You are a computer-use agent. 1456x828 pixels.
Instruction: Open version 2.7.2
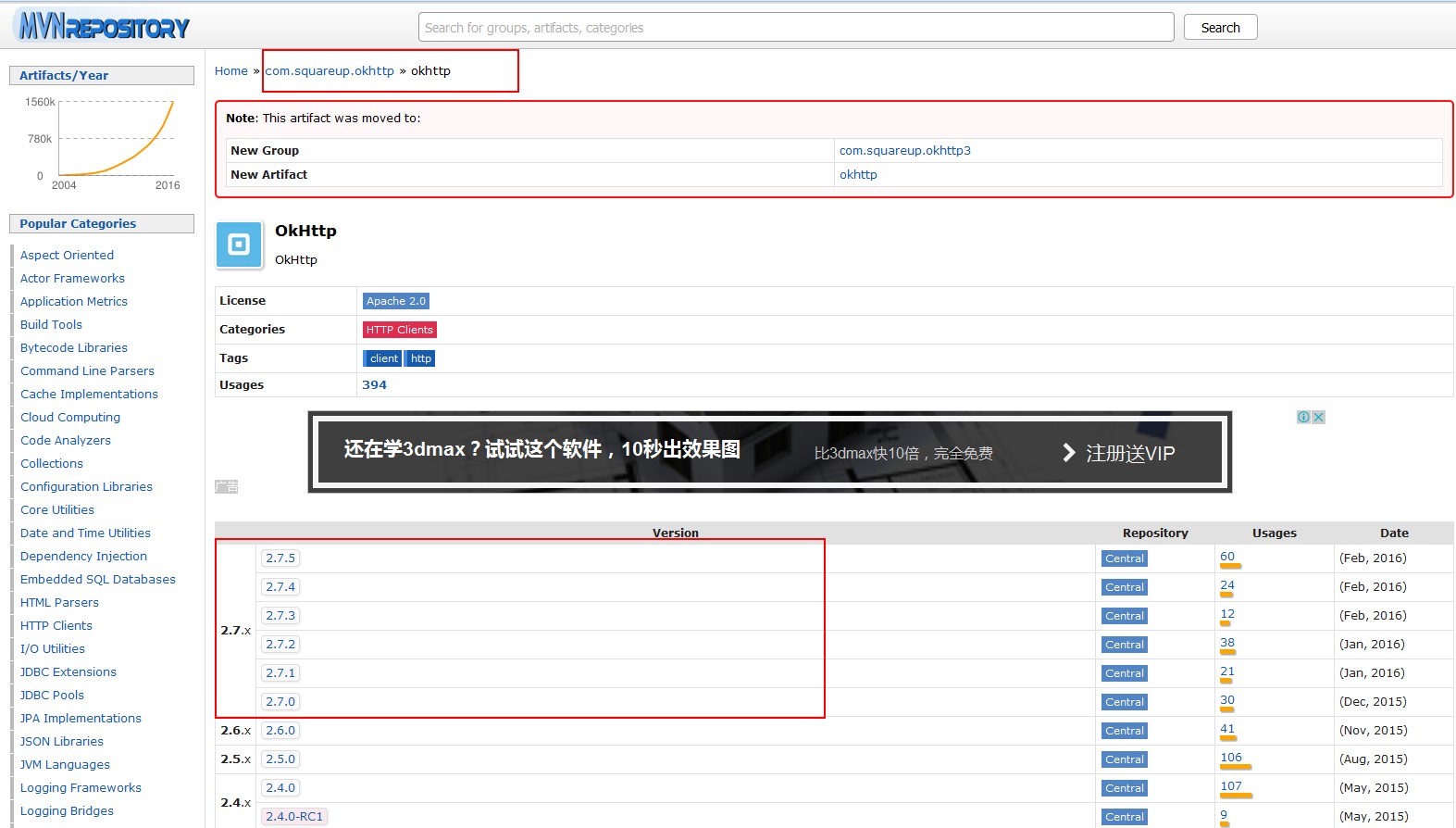coord(280,645)
